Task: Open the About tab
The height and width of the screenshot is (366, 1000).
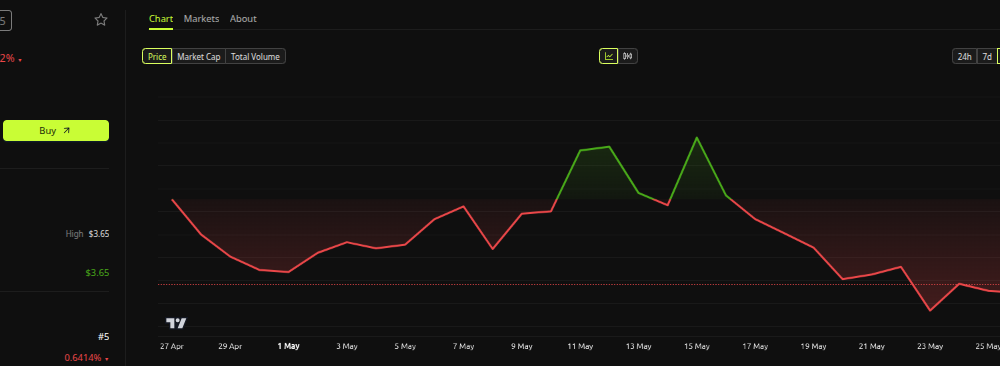Action: (243, 18)
